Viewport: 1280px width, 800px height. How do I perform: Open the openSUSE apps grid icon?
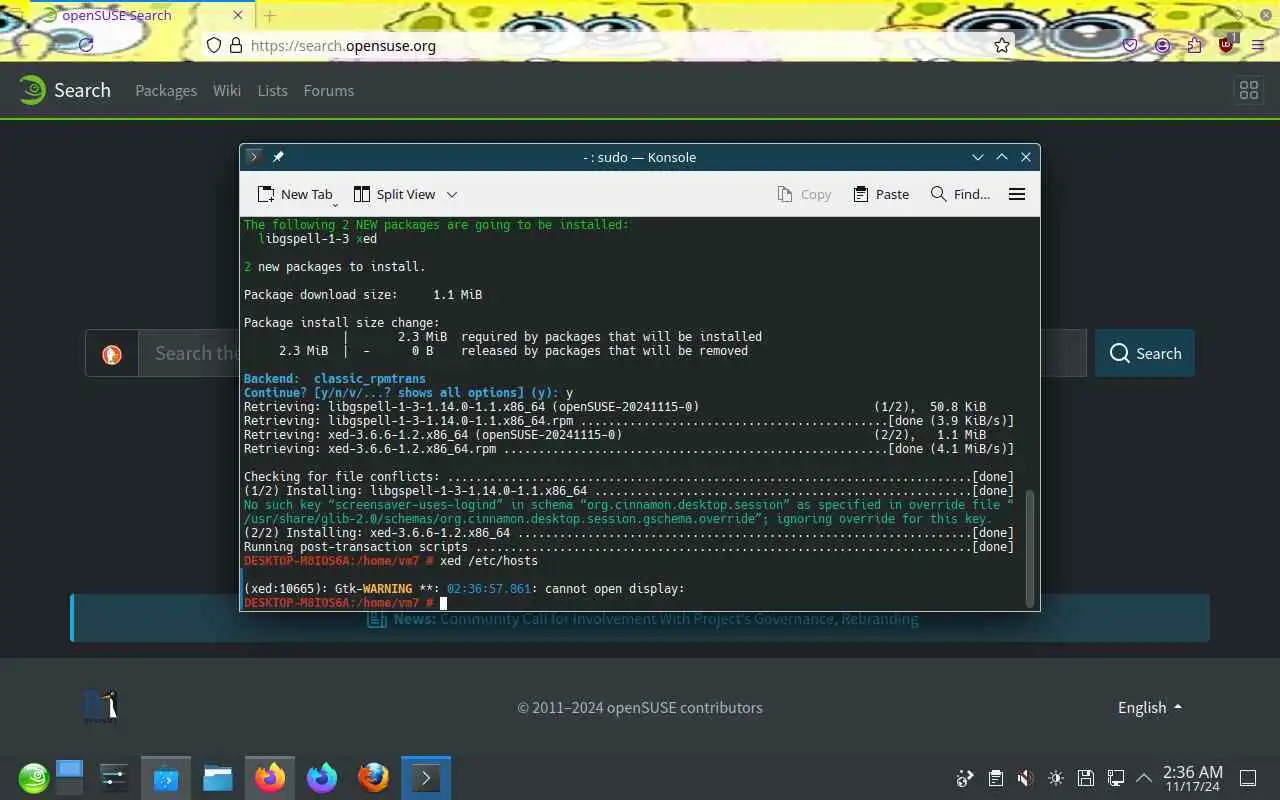point(1249,90)
